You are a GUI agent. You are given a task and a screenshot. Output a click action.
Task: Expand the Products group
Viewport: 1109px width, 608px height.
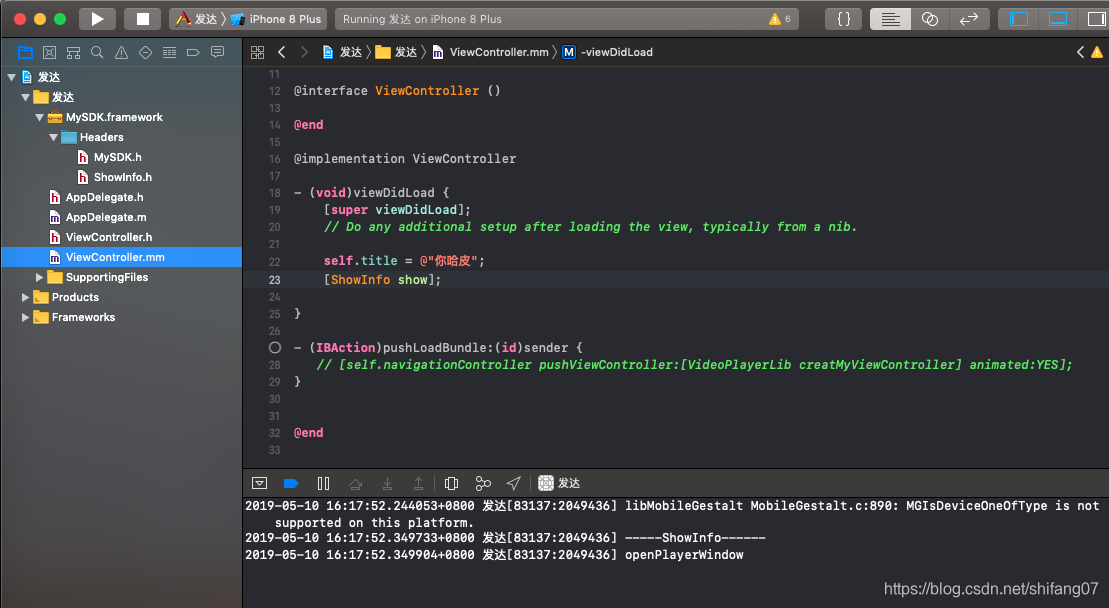[x=25, y=297]
